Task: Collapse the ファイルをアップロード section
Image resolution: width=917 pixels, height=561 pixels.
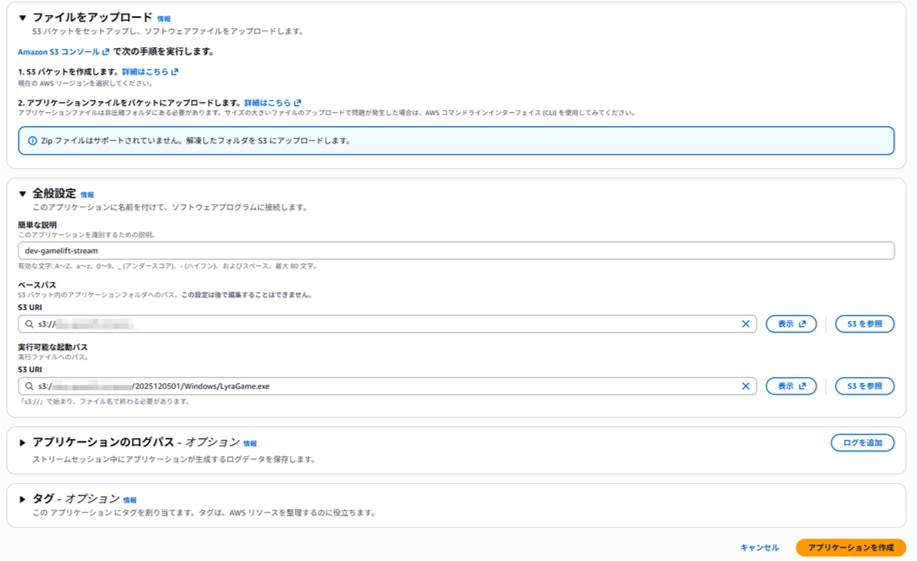Action: [x=23, y=18]
